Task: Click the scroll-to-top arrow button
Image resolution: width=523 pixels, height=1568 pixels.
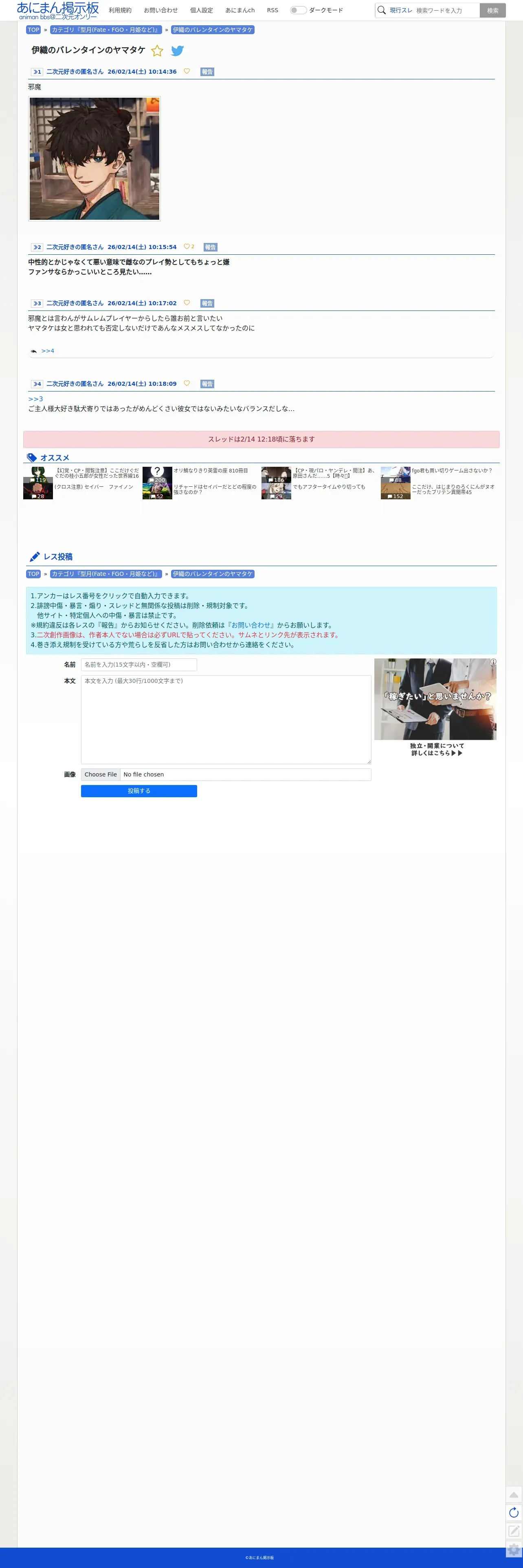Action: pyautogui.click(x=513, y=1494)
